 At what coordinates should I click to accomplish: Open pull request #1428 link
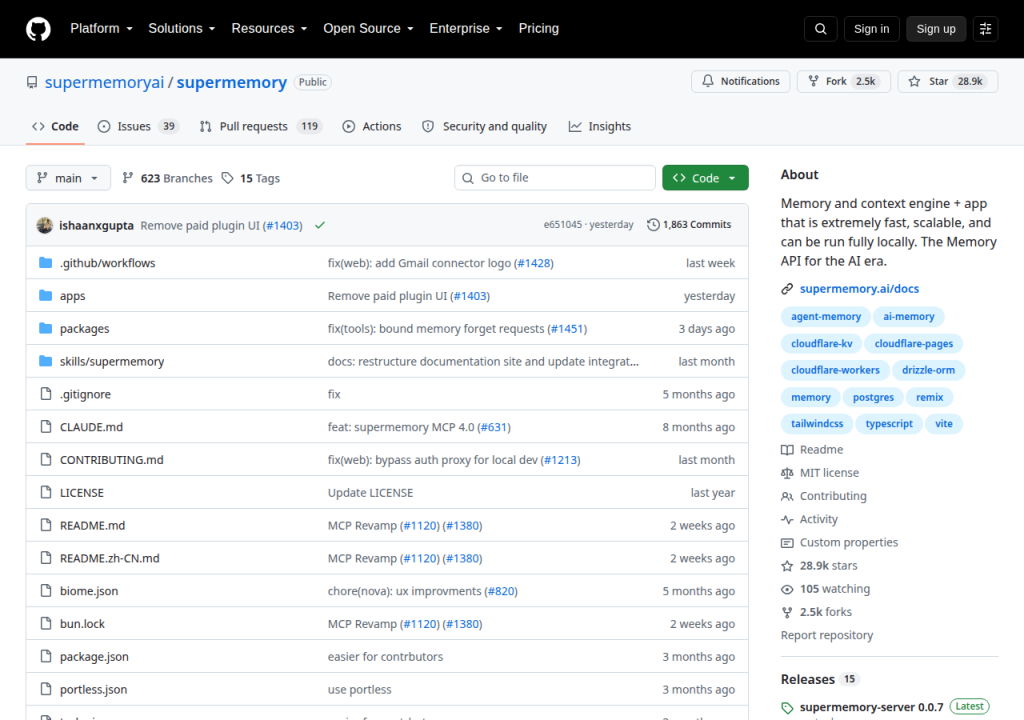[534, 263]
